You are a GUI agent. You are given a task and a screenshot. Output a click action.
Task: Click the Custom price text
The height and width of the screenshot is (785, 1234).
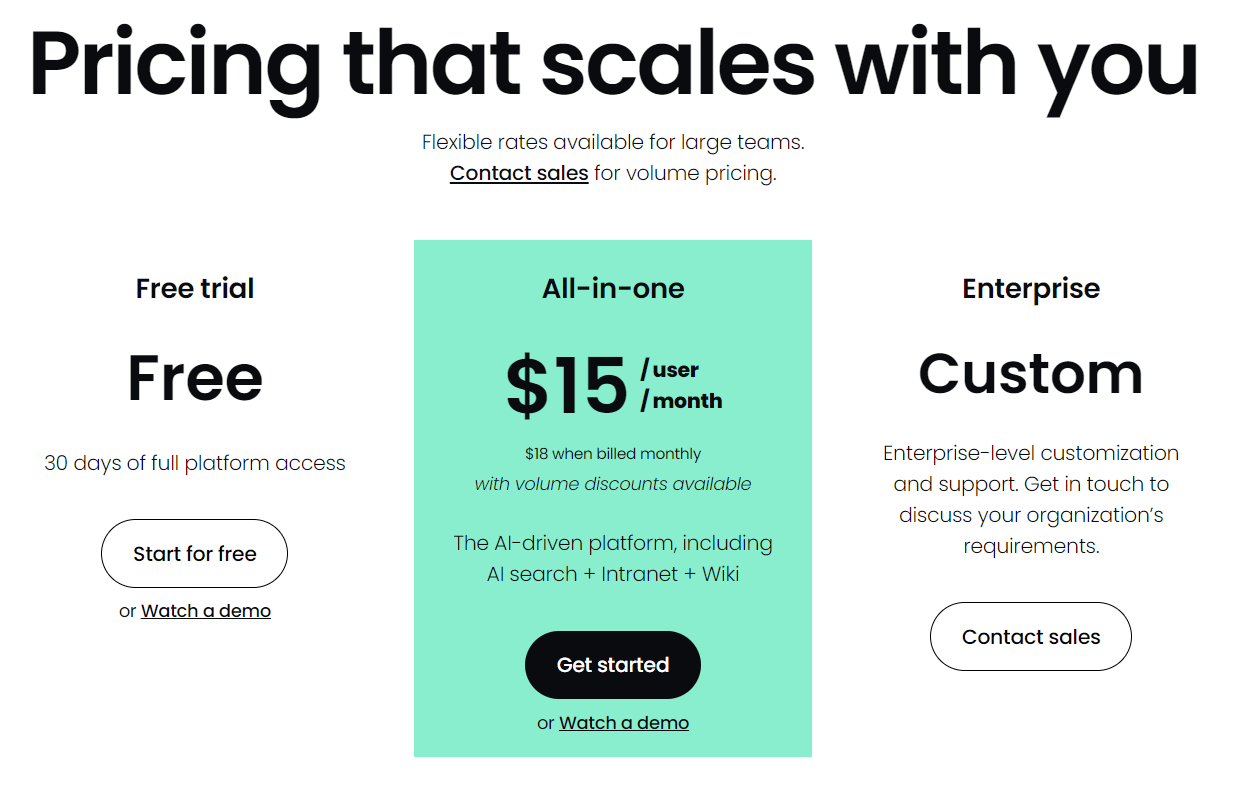[x=1031, y=374]
